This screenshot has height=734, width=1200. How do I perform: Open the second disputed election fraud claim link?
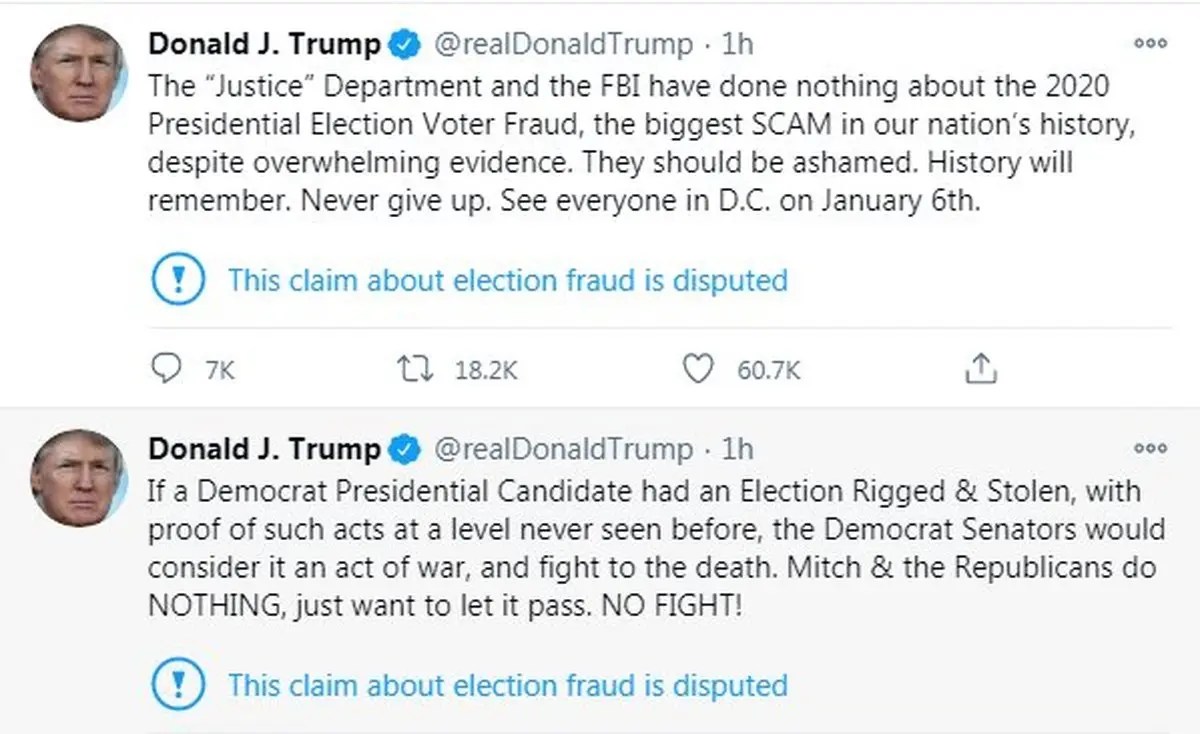(x=507, y=686)
